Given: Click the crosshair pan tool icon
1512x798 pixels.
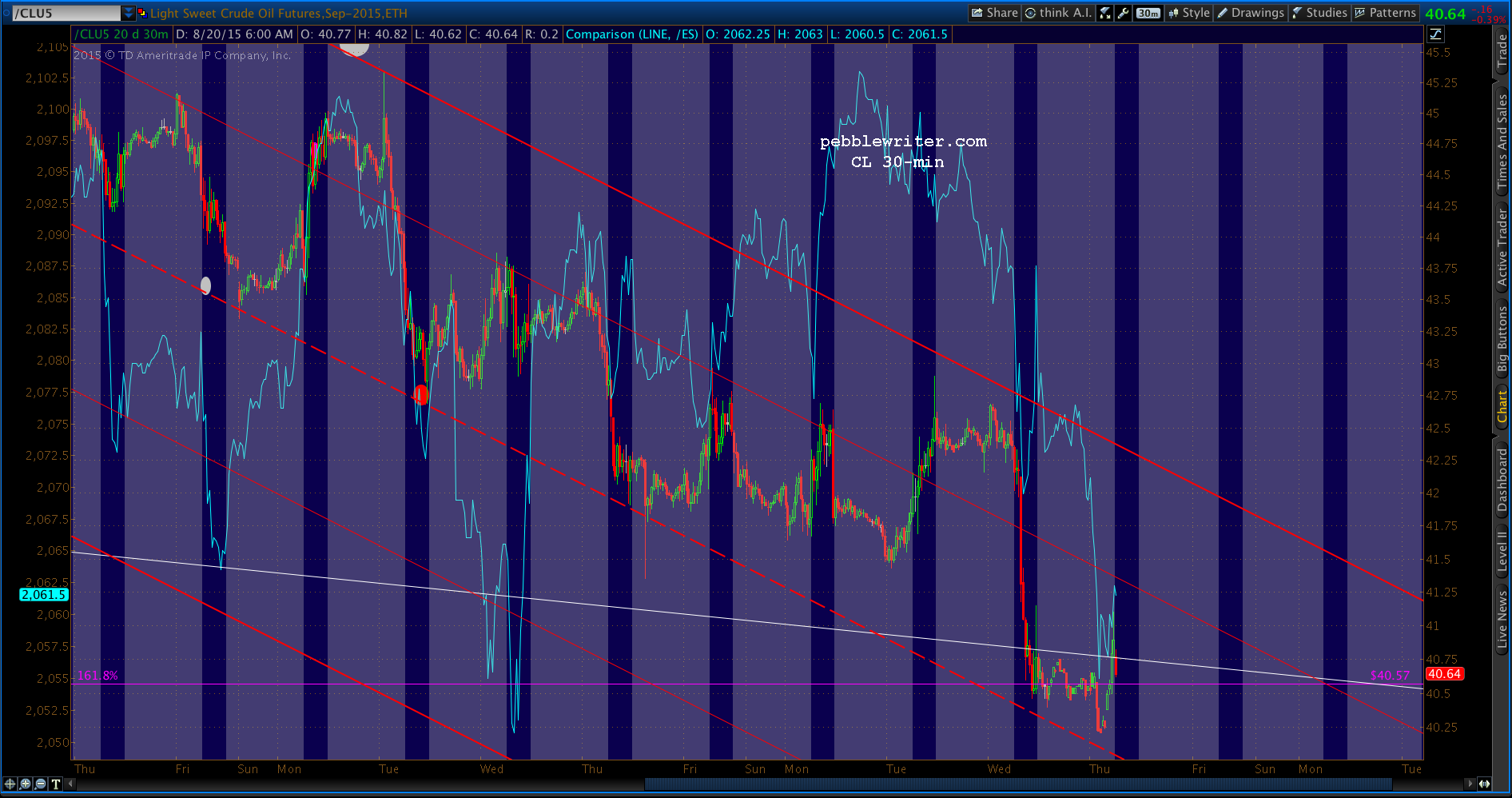Looking at the screenshot, I should (x=10, y=784).
